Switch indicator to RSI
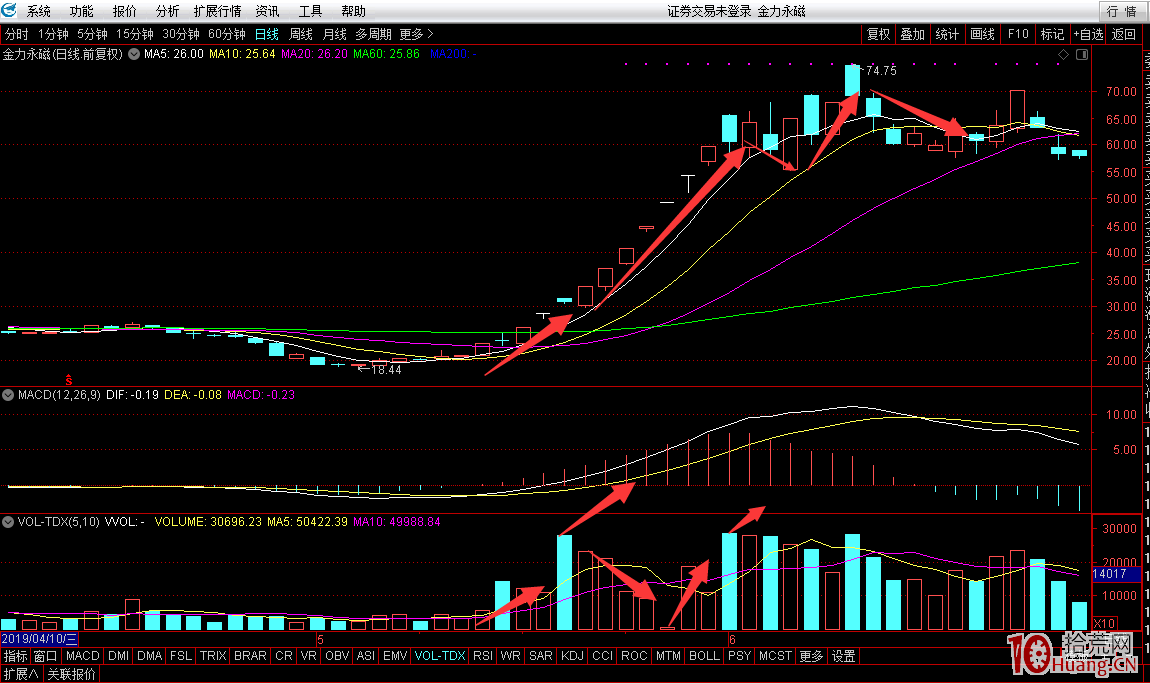The image size is (1150, 684). coord(483,656)
